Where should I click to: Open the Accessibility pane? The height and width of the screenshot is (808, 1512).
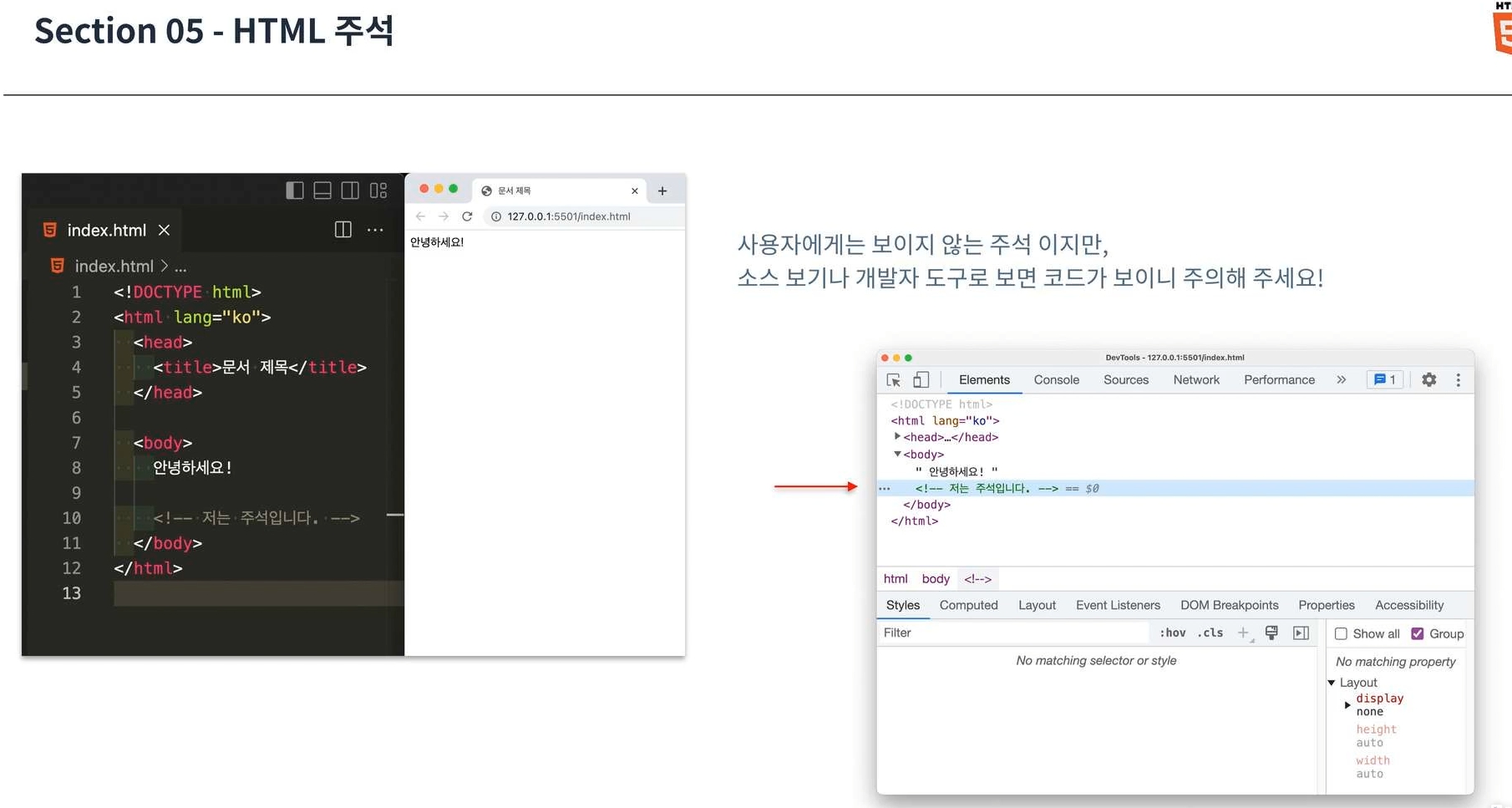[x=1409, y=606]
